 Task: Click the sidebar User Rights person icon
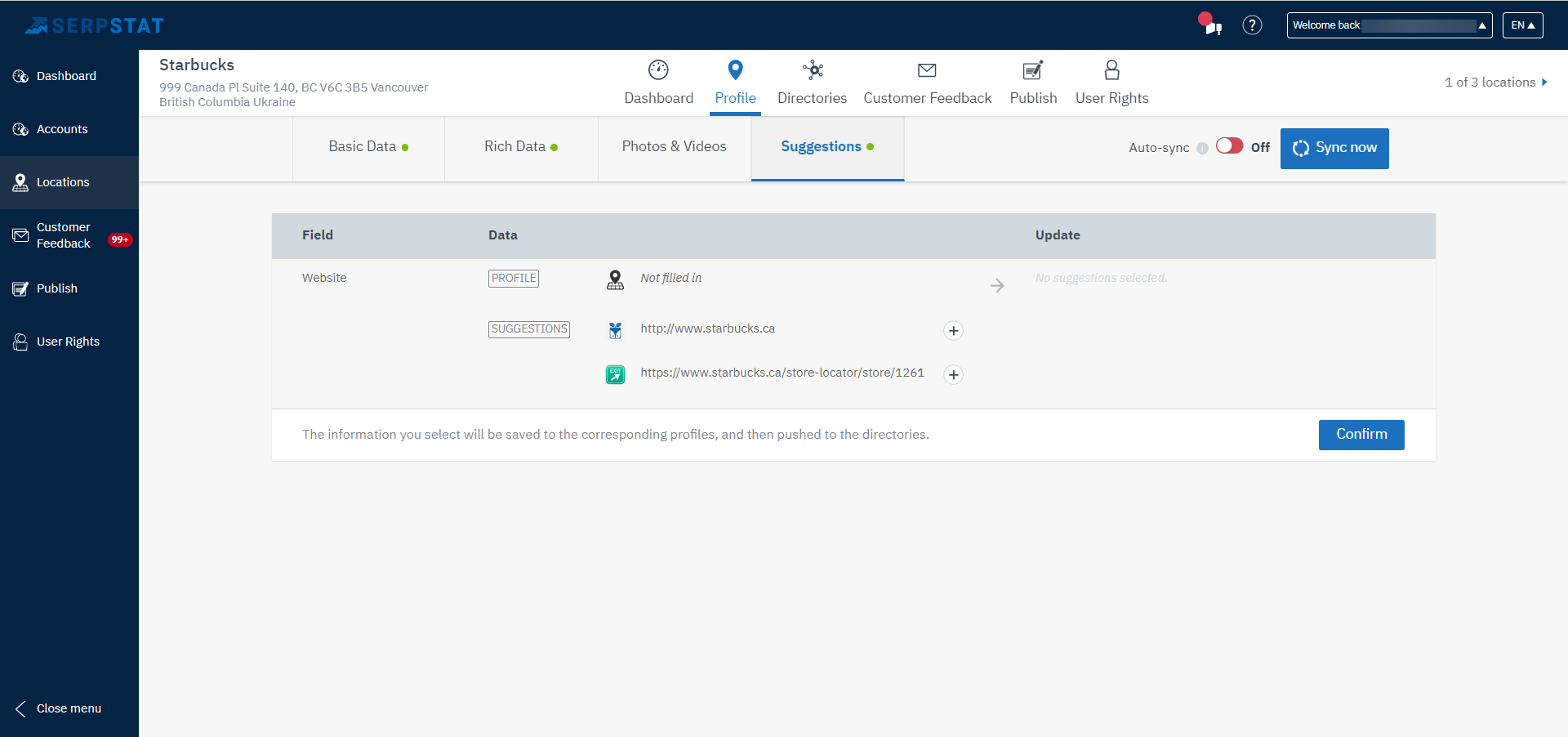click(x=20, y=342)
